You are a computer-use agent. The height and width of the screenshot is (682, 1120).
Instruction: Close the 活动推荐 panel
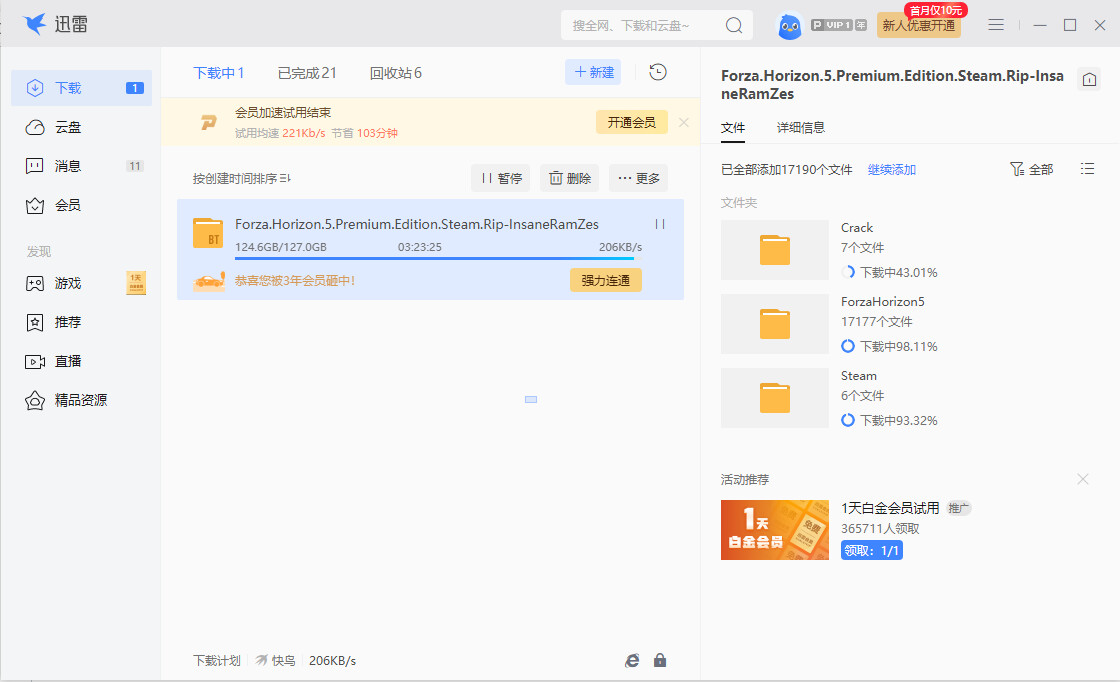click(1083, 479)
